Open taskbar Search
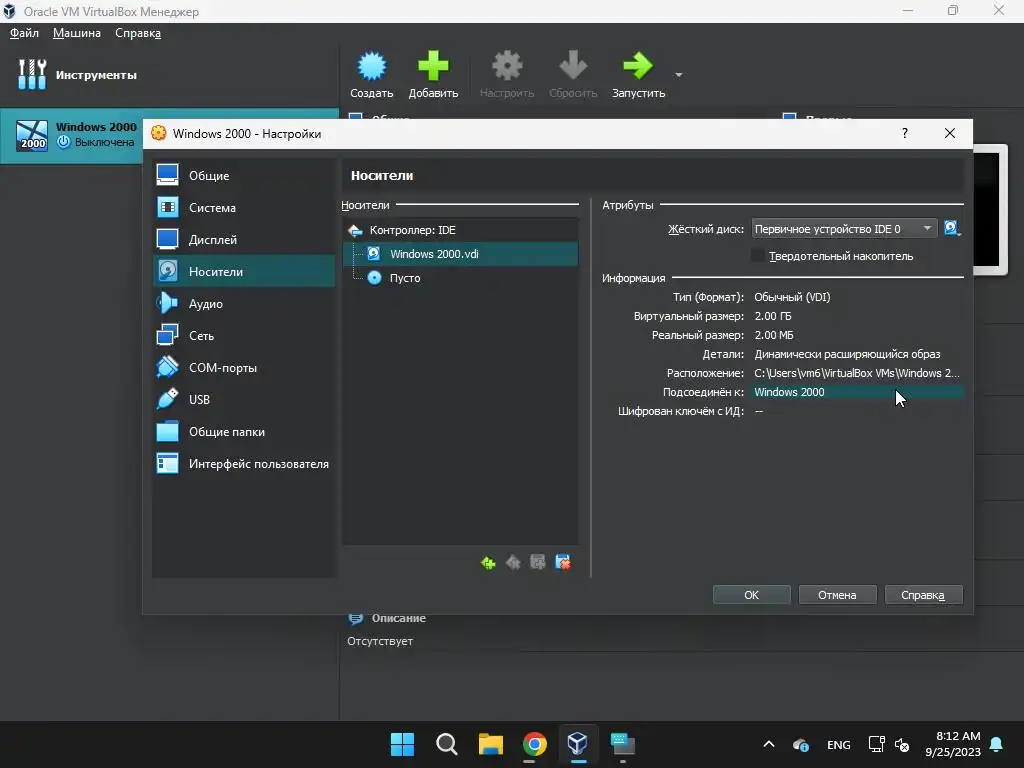Viewport: 1024px width, 768px height. pyautogui.click(x=447, y=744)
